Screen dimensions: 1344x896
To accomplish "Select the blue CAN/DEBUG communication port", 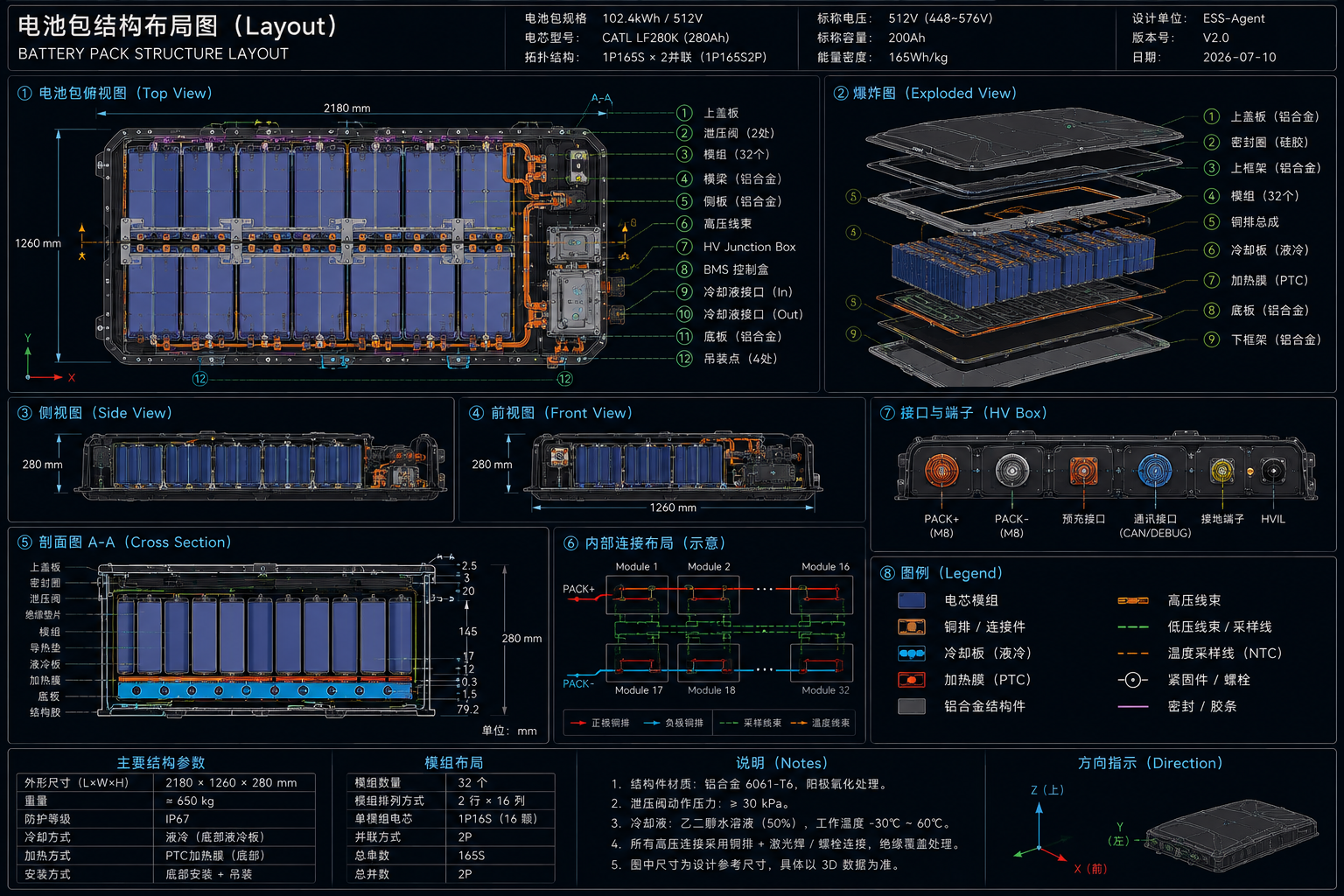I will click(1155, 471).
